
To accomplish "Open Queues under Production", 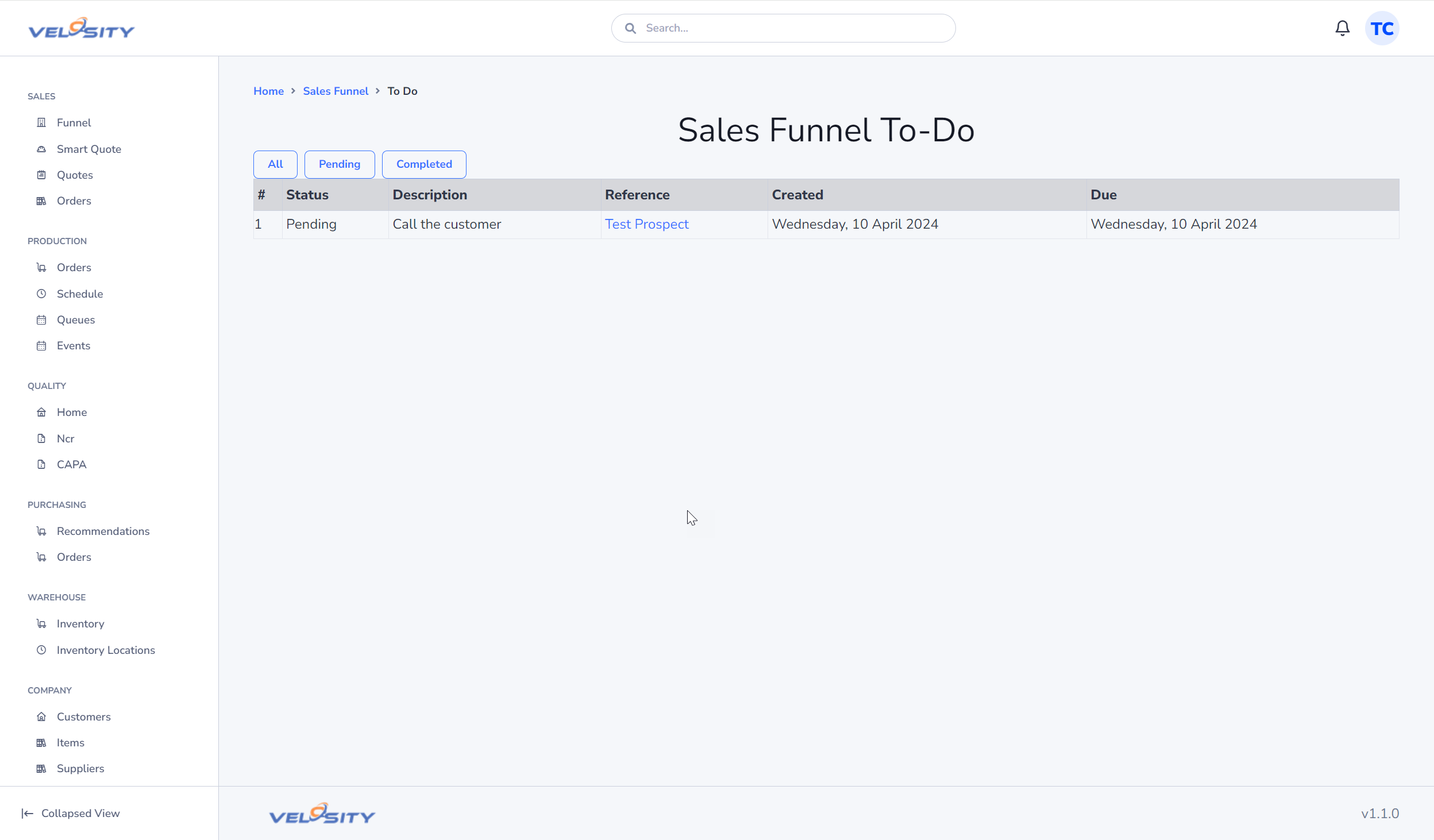I will (76, 319).
